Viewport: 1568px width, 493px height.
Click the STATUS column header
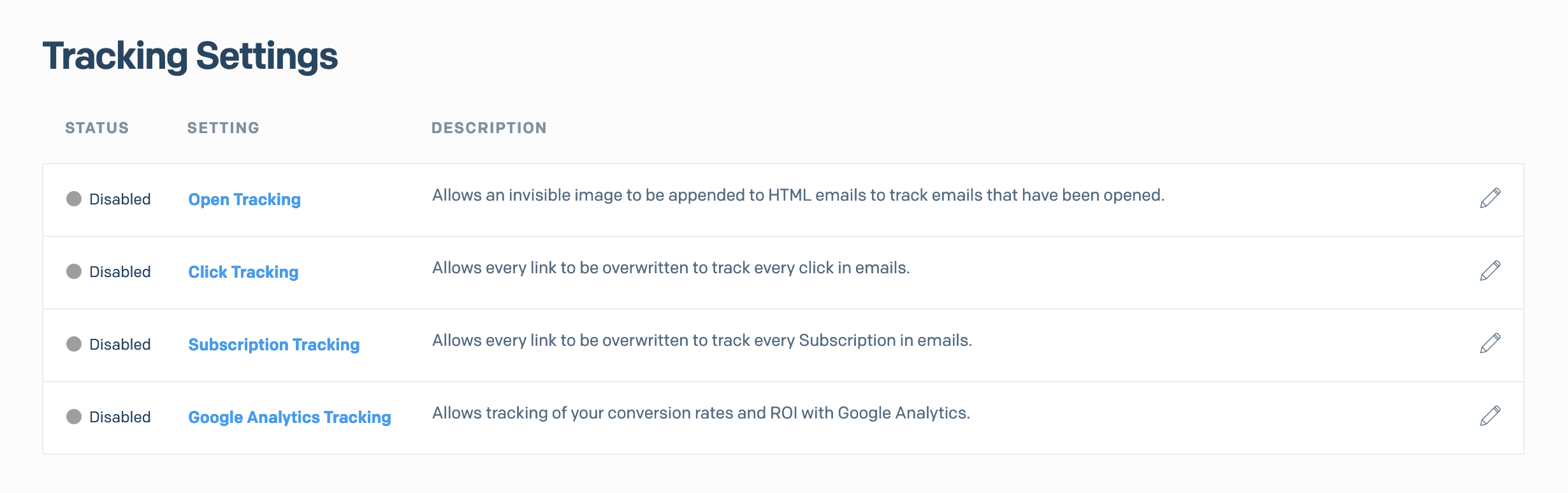click(x=96, y=127)
